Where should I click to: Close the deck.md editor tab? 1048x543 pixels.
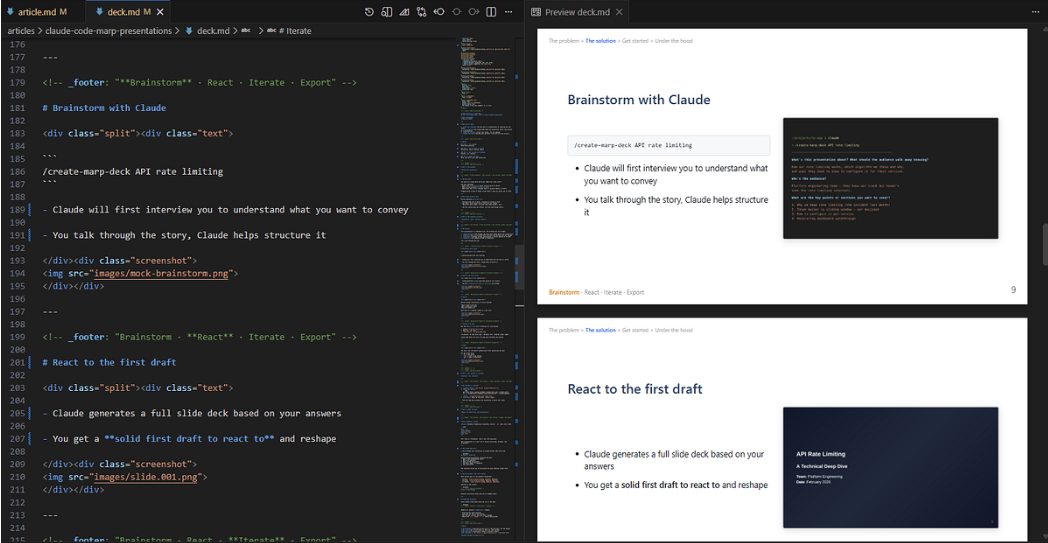pos(161,12)
